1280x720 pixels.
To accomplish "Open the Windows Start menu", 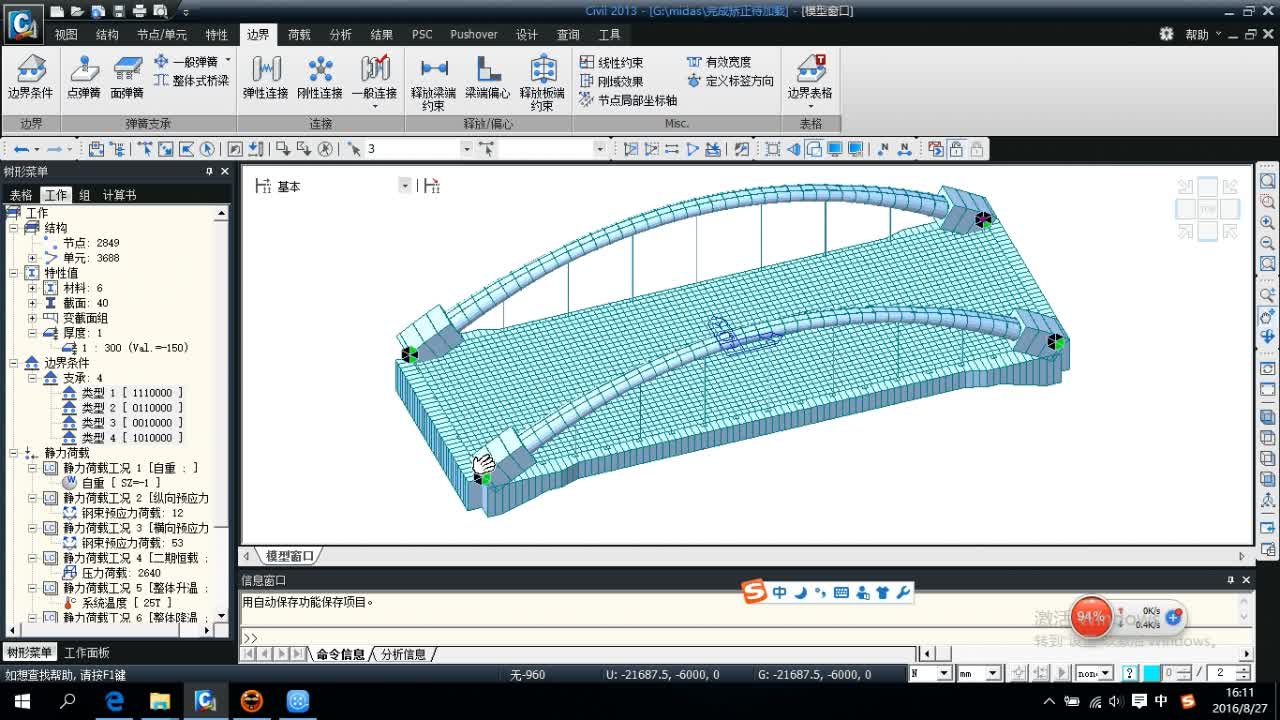I will pyautogui.click(x=22, y=701).
